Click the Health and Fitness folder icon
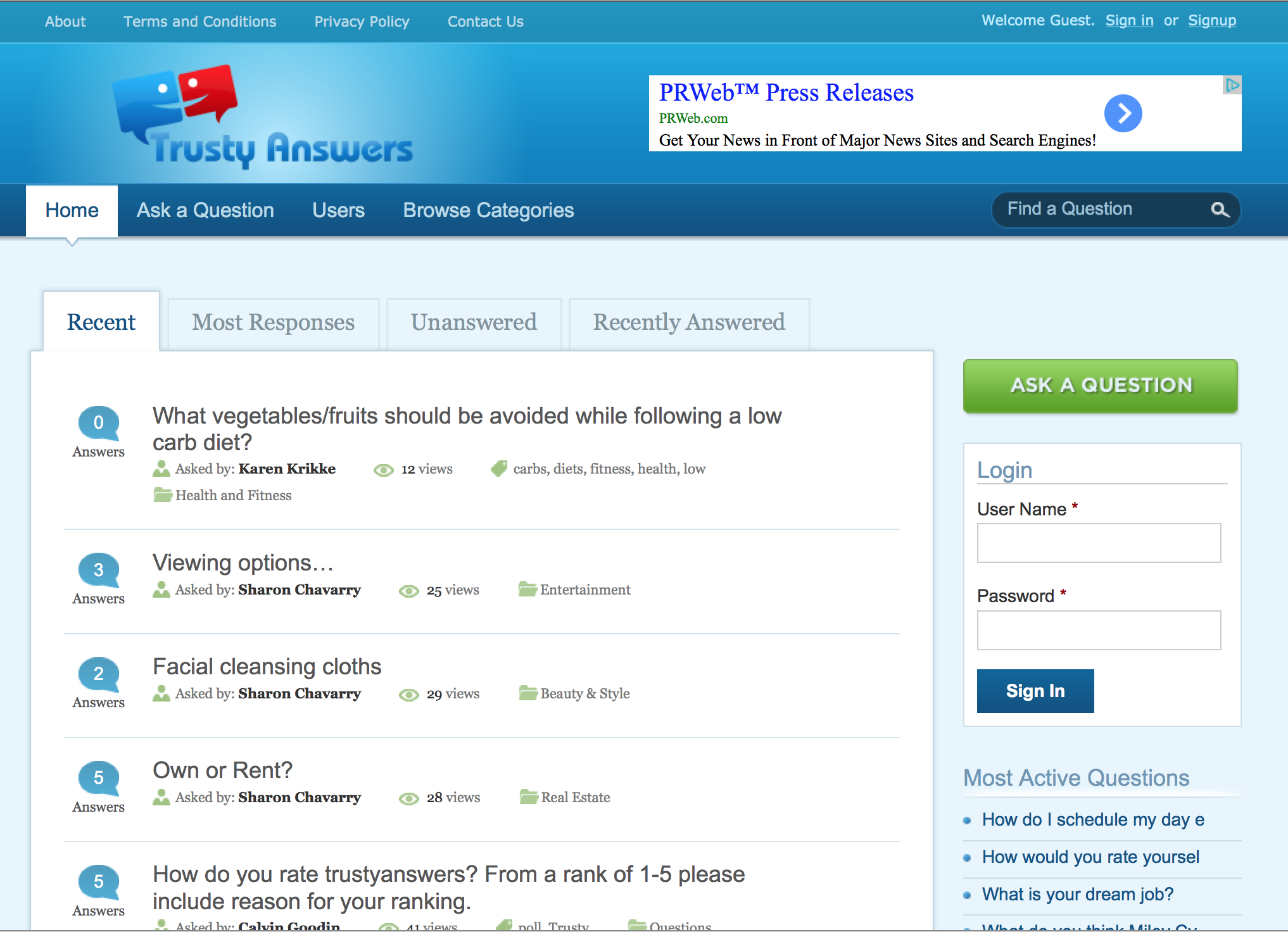This screenshot has width=1288, height=932. [x=163, y=495]
